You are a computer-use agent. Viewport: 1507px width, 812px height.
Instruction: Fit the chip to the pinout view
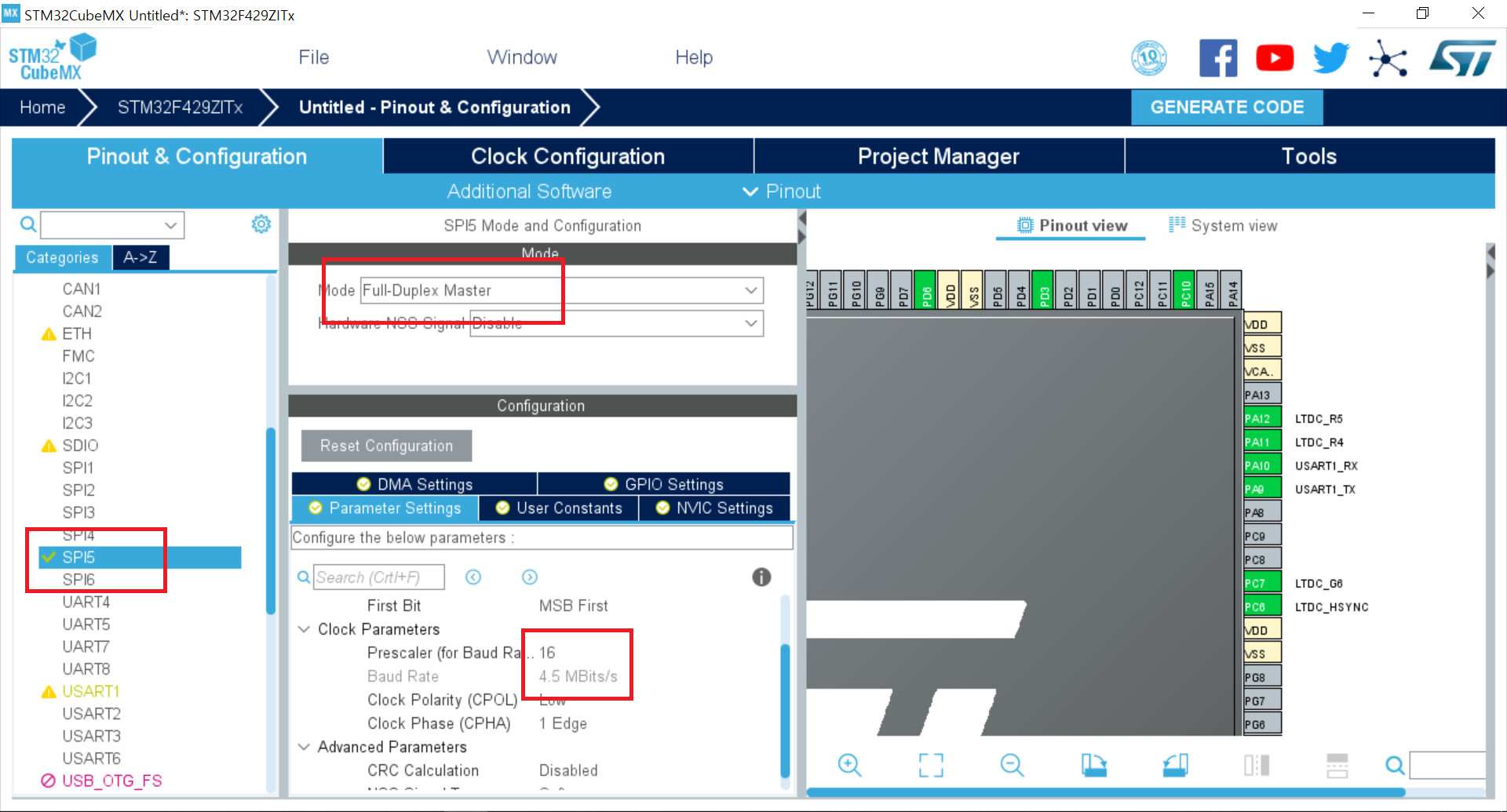(931, 765)
